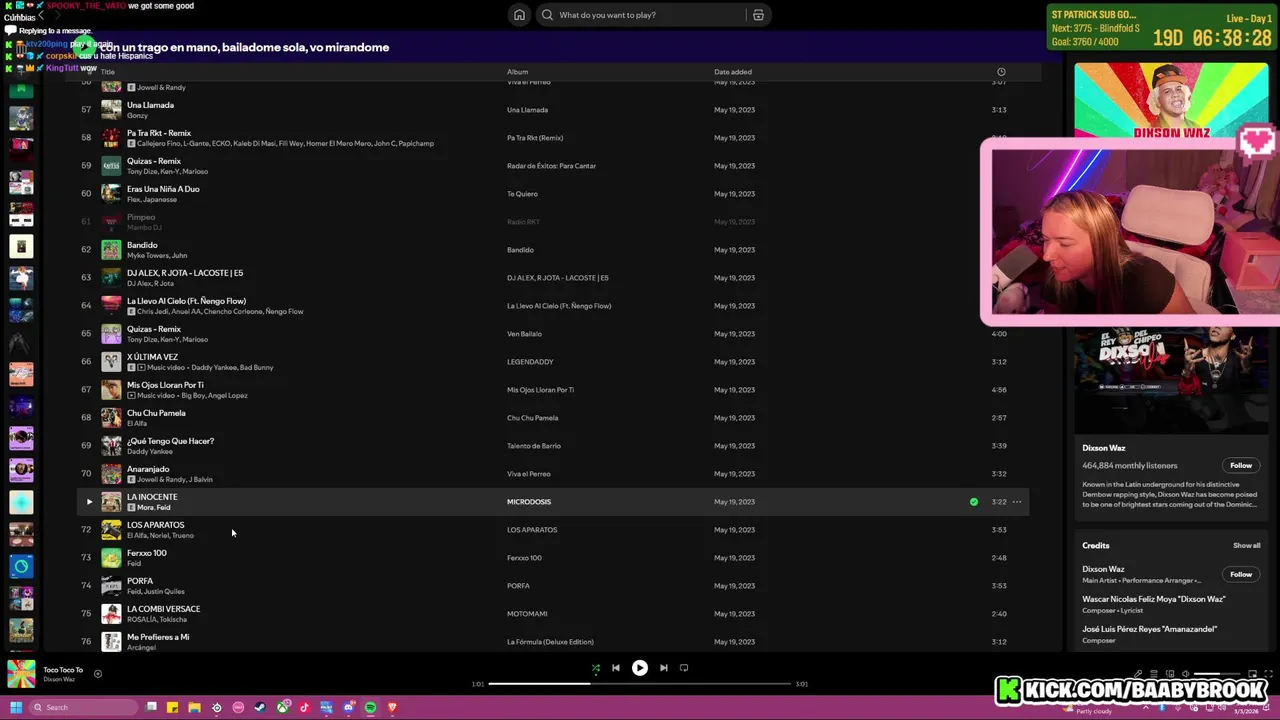The width and height of the screenshot is (1280, 720).
Task: Sort by the duration clock header icon
Action: [1001, 72]
